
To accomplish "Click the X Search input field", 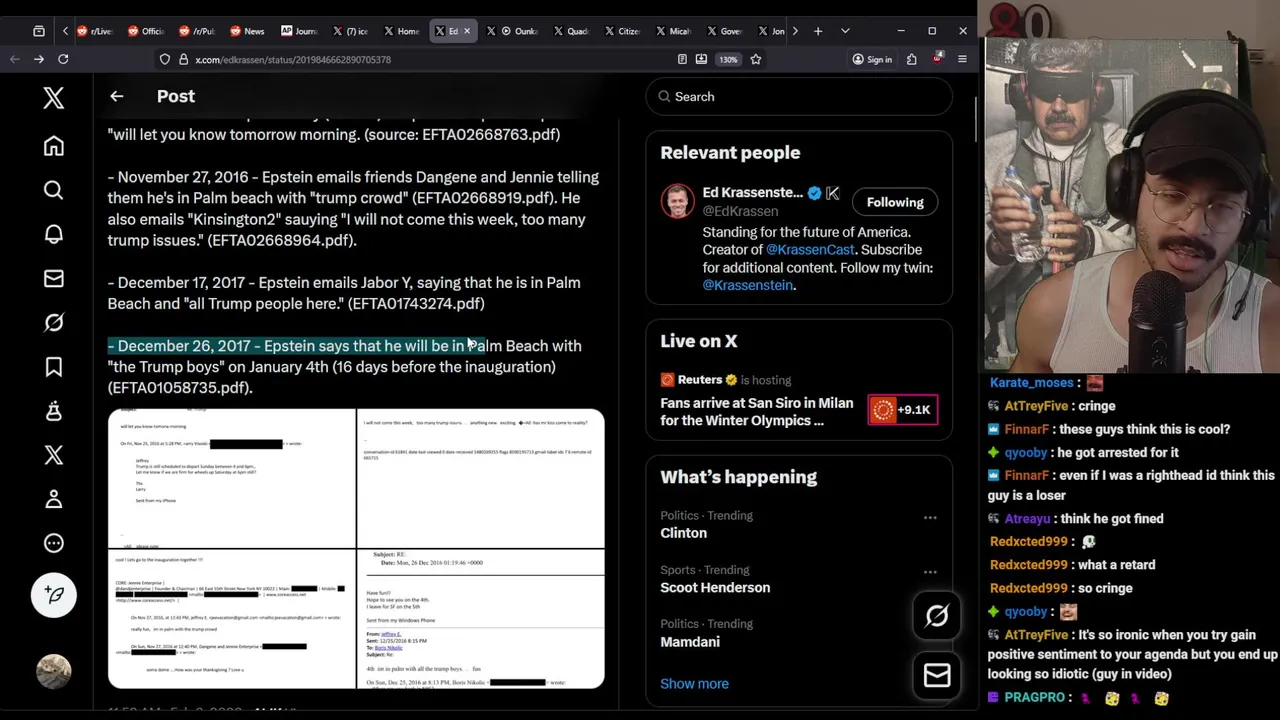I will (799, 97).
